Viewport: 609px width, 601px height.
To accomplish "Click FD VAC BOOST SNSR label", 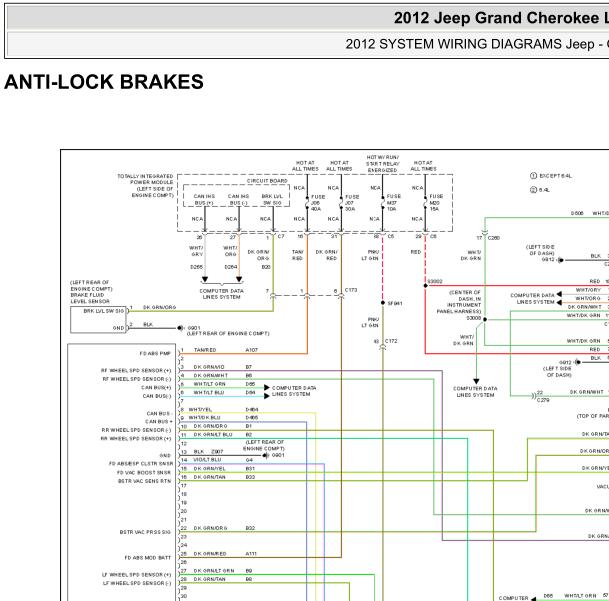I will (x=144, y=472).
